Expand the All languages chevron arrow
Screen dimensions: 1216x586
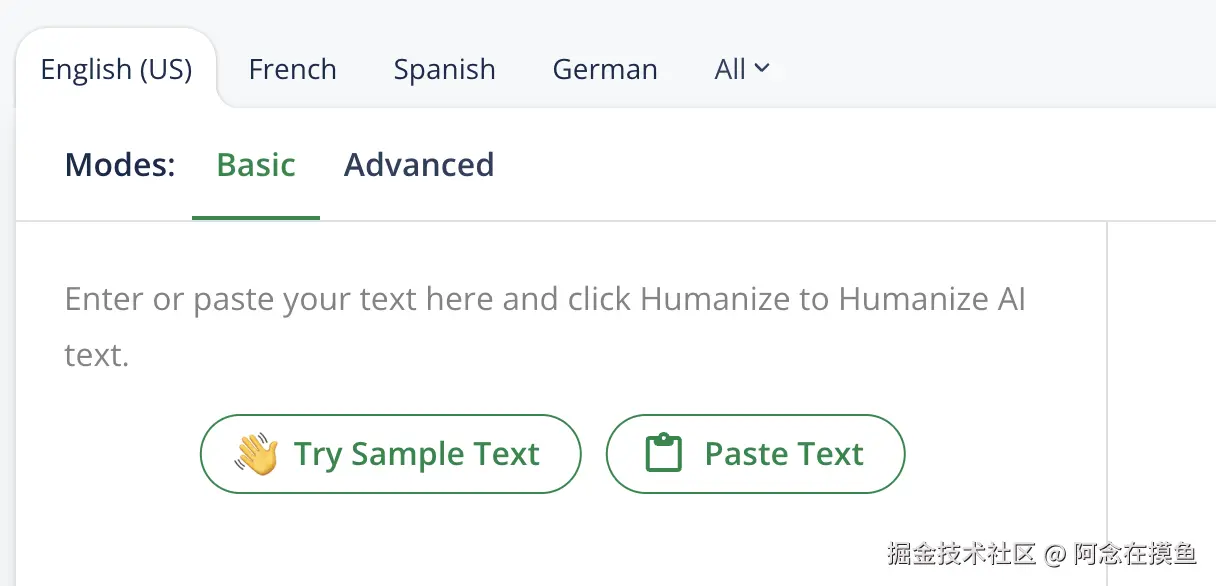(762, 68)
